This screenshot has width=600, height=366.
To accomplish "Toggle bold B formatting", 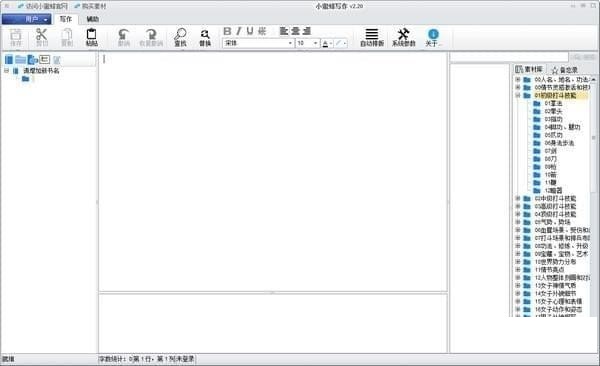I will click(227, 31).
